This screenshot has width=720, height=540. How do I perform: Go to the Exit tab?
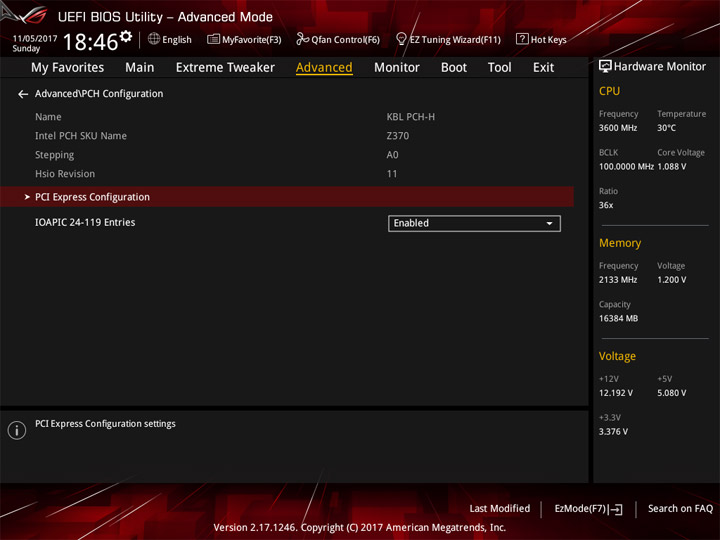coord(543,68)
